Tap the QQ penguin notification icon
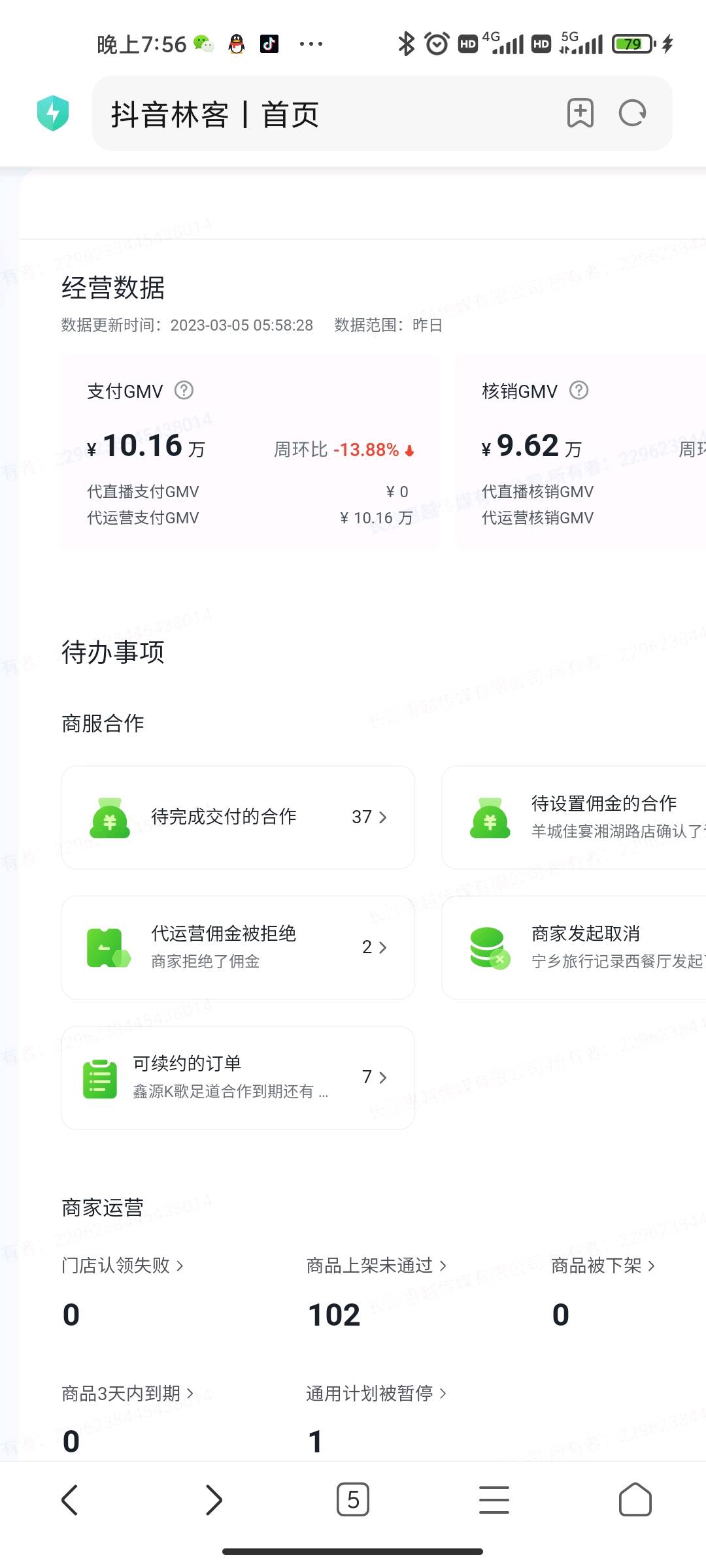The image size is (706, 1568). (237, 44)
